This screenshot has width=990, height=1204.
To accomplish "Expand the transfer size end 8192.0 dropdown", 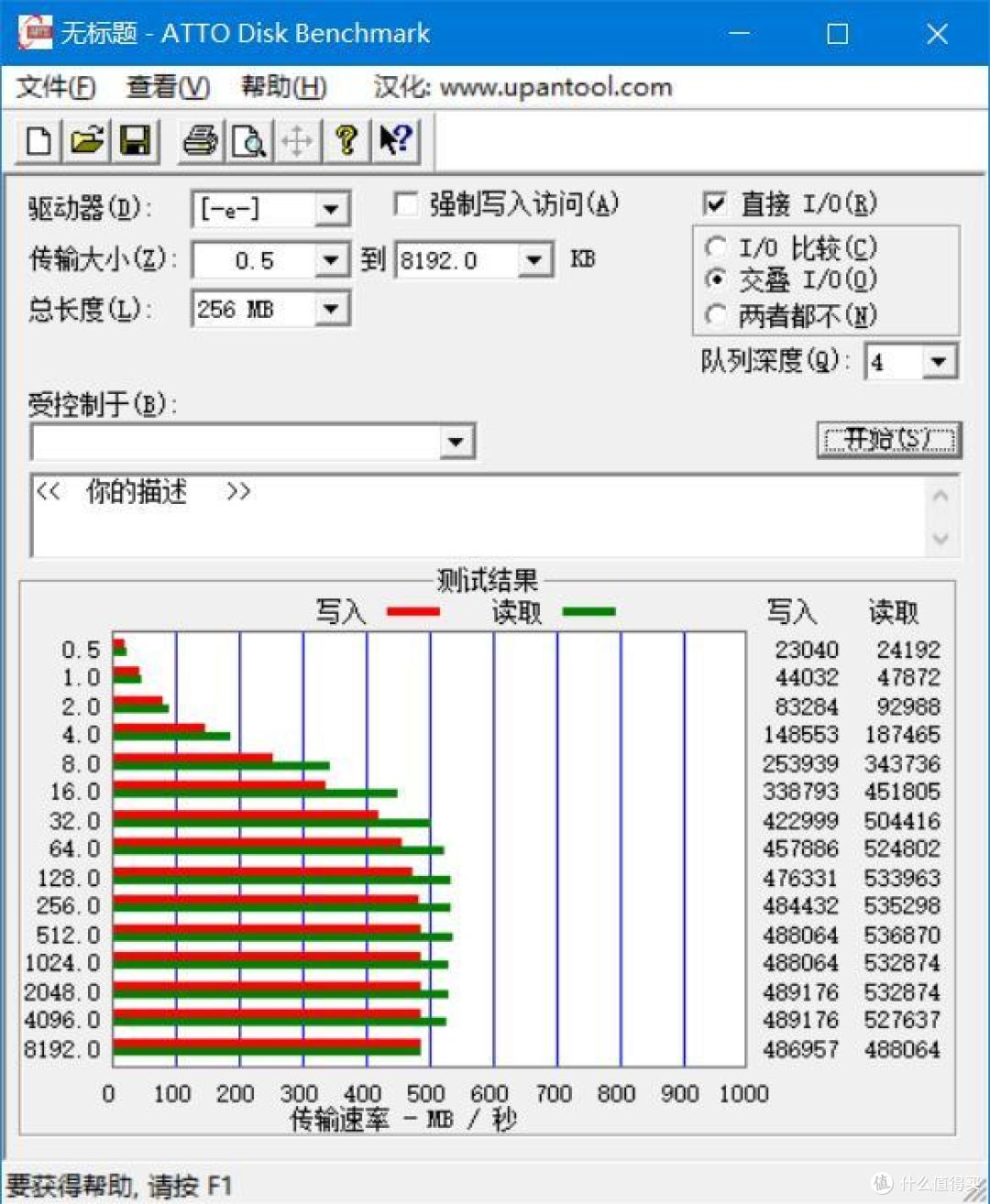I will tap(534, 261).
